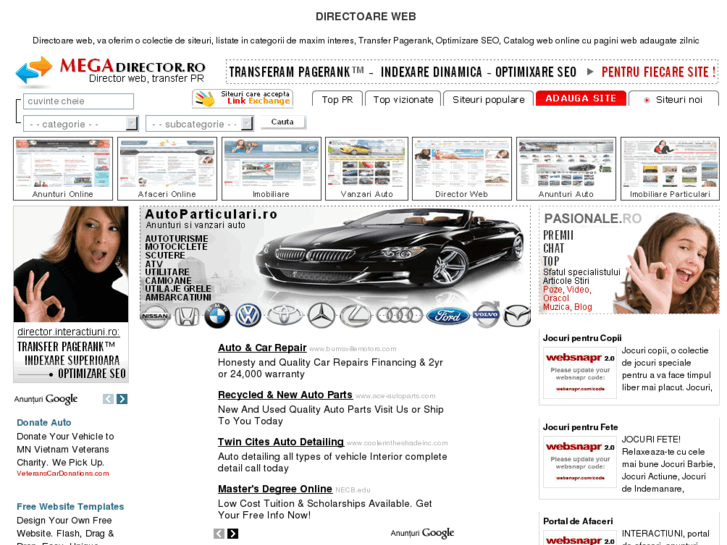Click Muzica, Blog in Pasionale banner
The height and width of the screenshot is (545, 727).
(x=568, y=307)
